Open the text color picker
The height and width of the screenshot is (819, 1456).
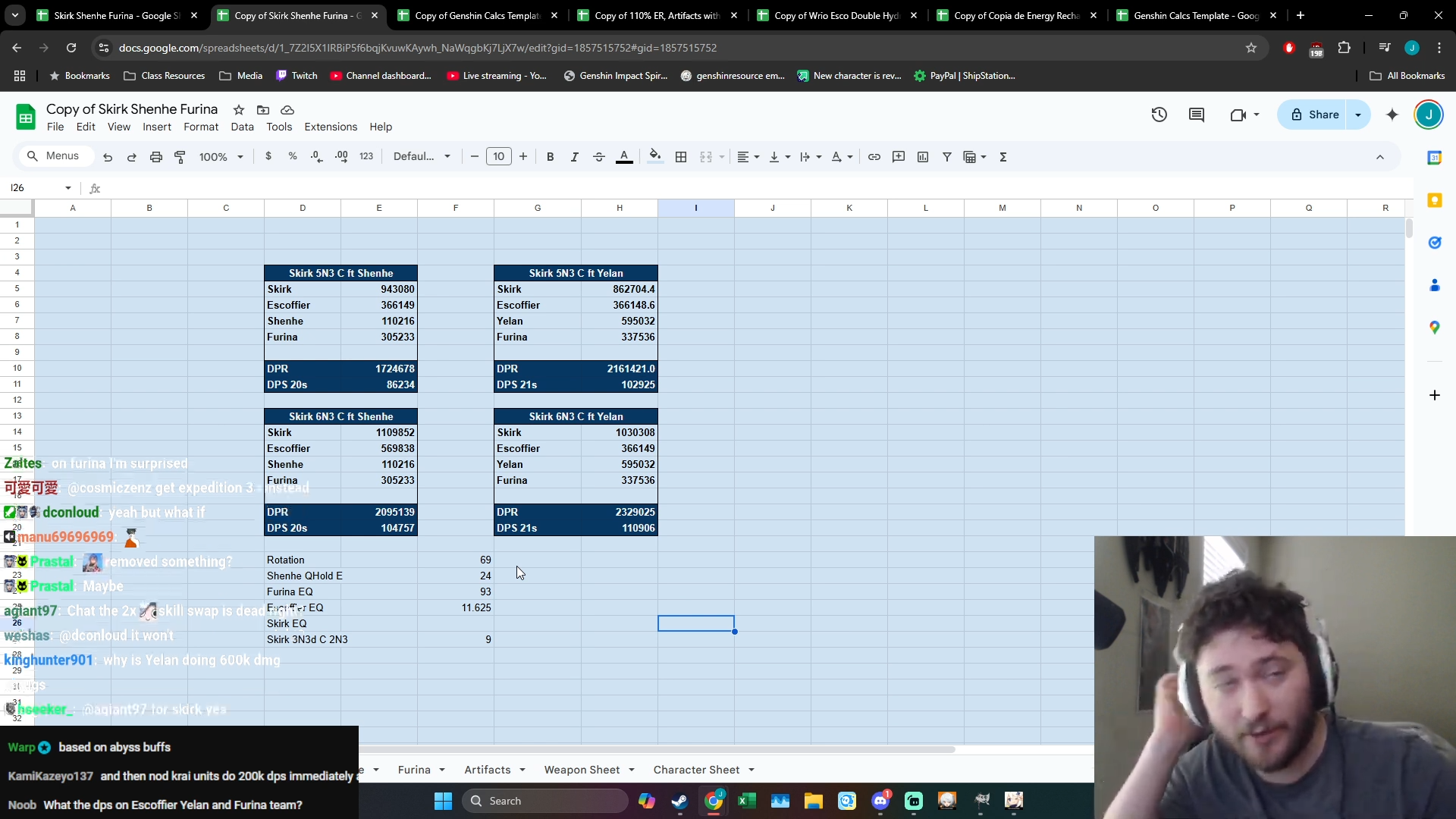tap(624, 157)
